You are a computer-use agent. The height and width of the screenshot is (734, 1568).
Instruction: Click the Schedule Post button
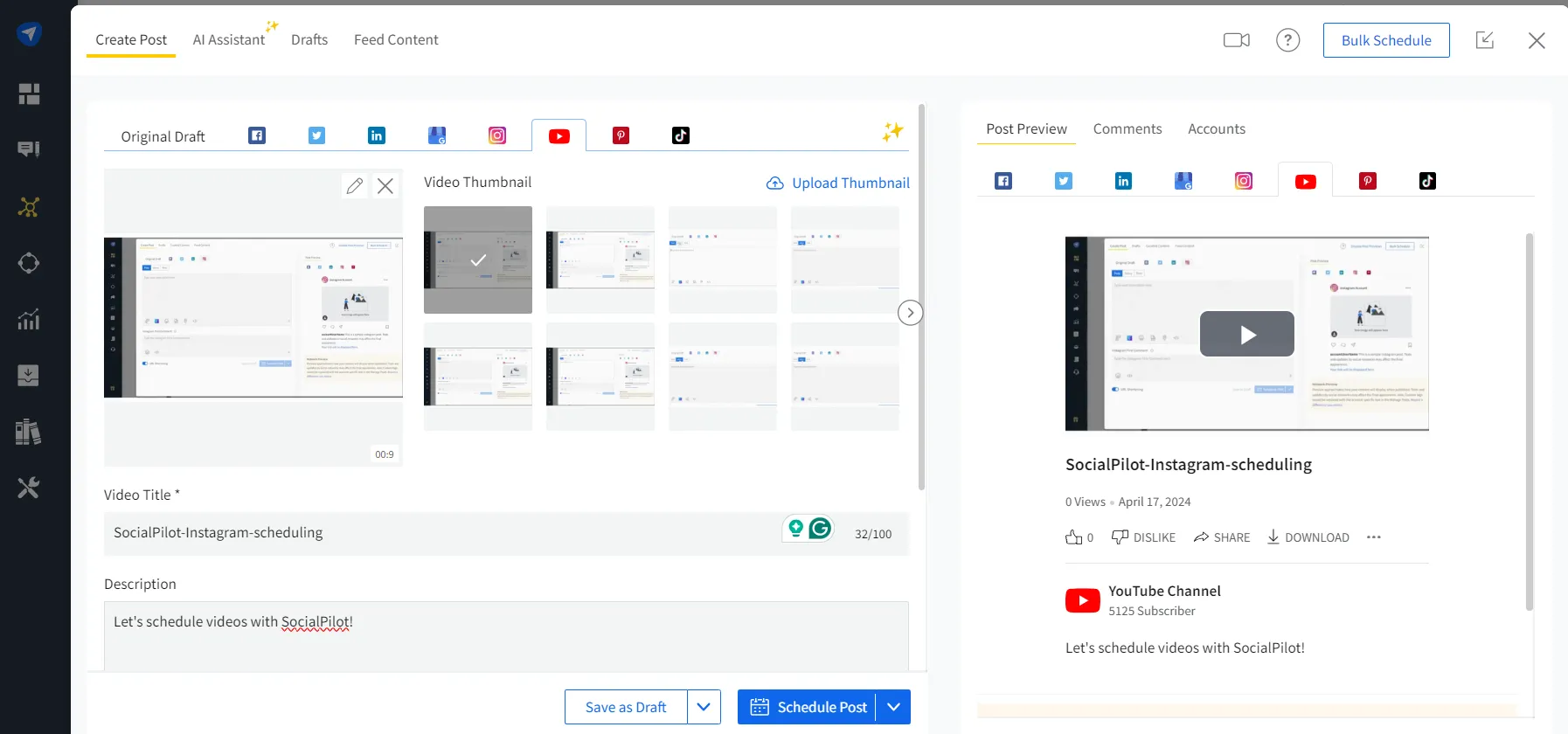point(807,707)
